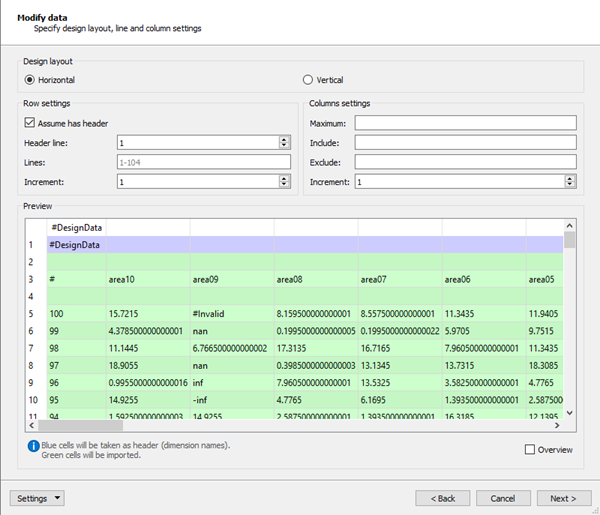Open the Settings dropdown button
This screenshot has height=515, width=600.
coord(37,498)
